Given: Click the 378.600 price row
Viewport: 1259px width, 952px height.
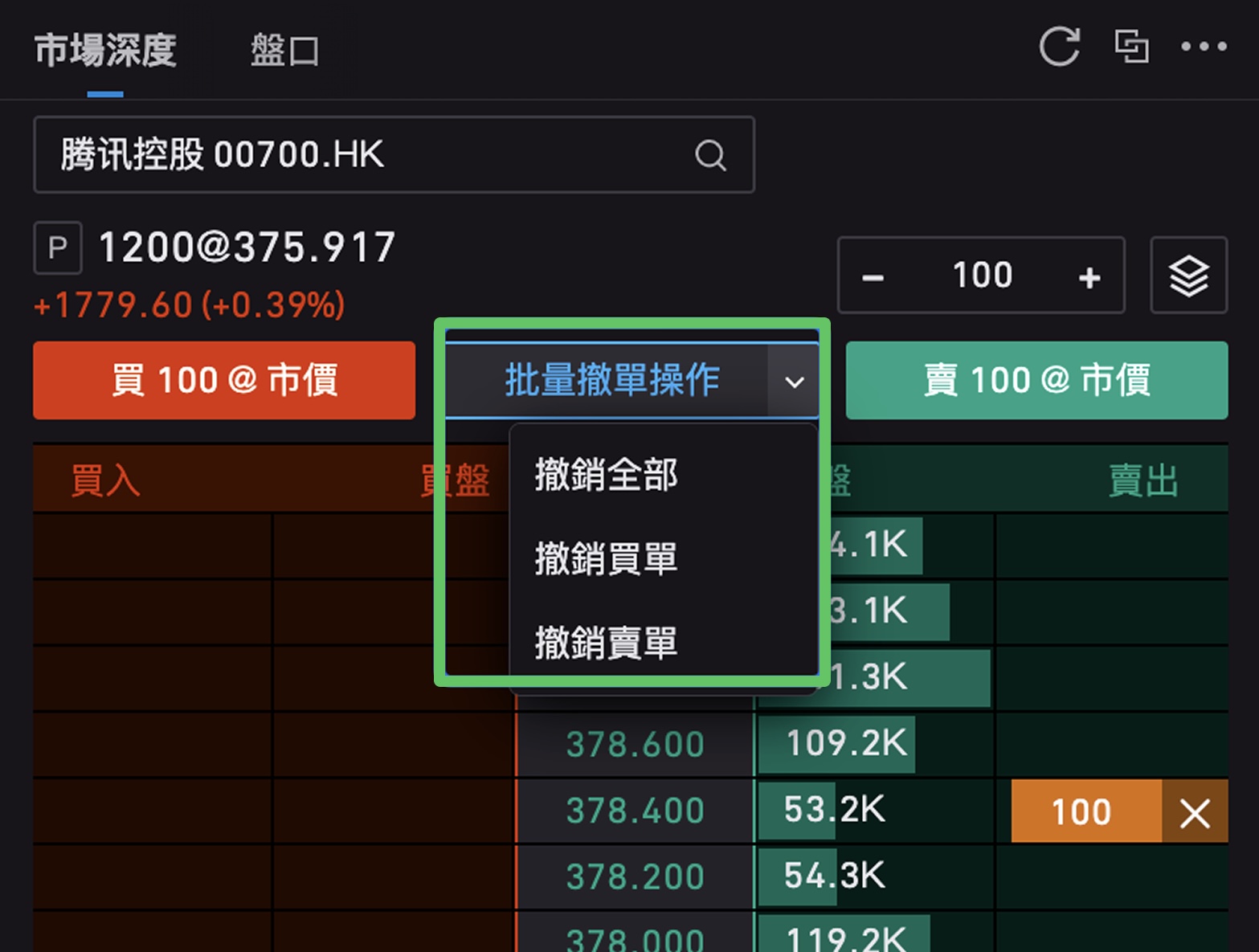Looking at the screenshot, I should [x=635, y=745].
